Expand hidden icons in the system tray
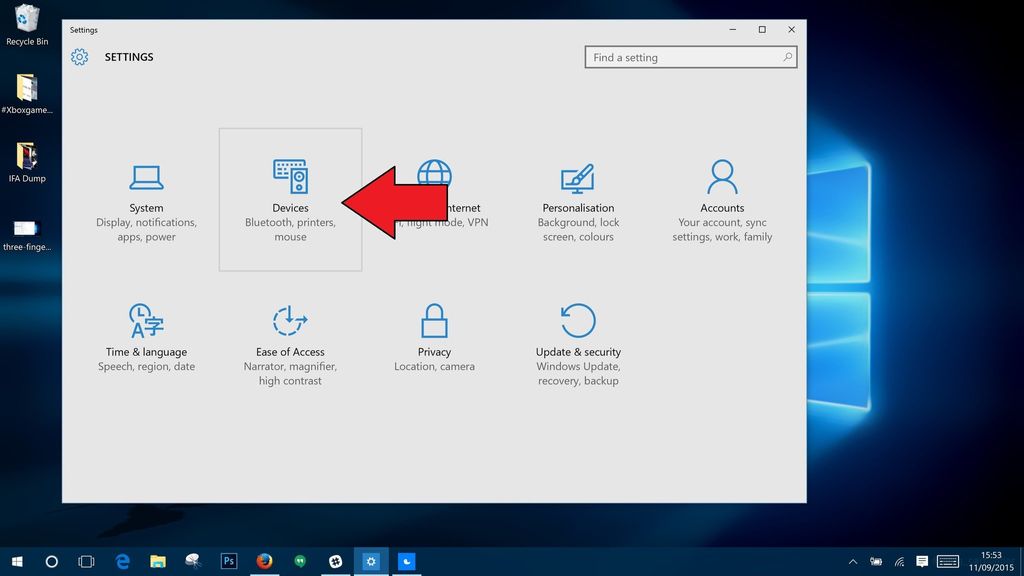Image resolution: width=1024 pixels, height=576 pixels. [x=853, y=561]
